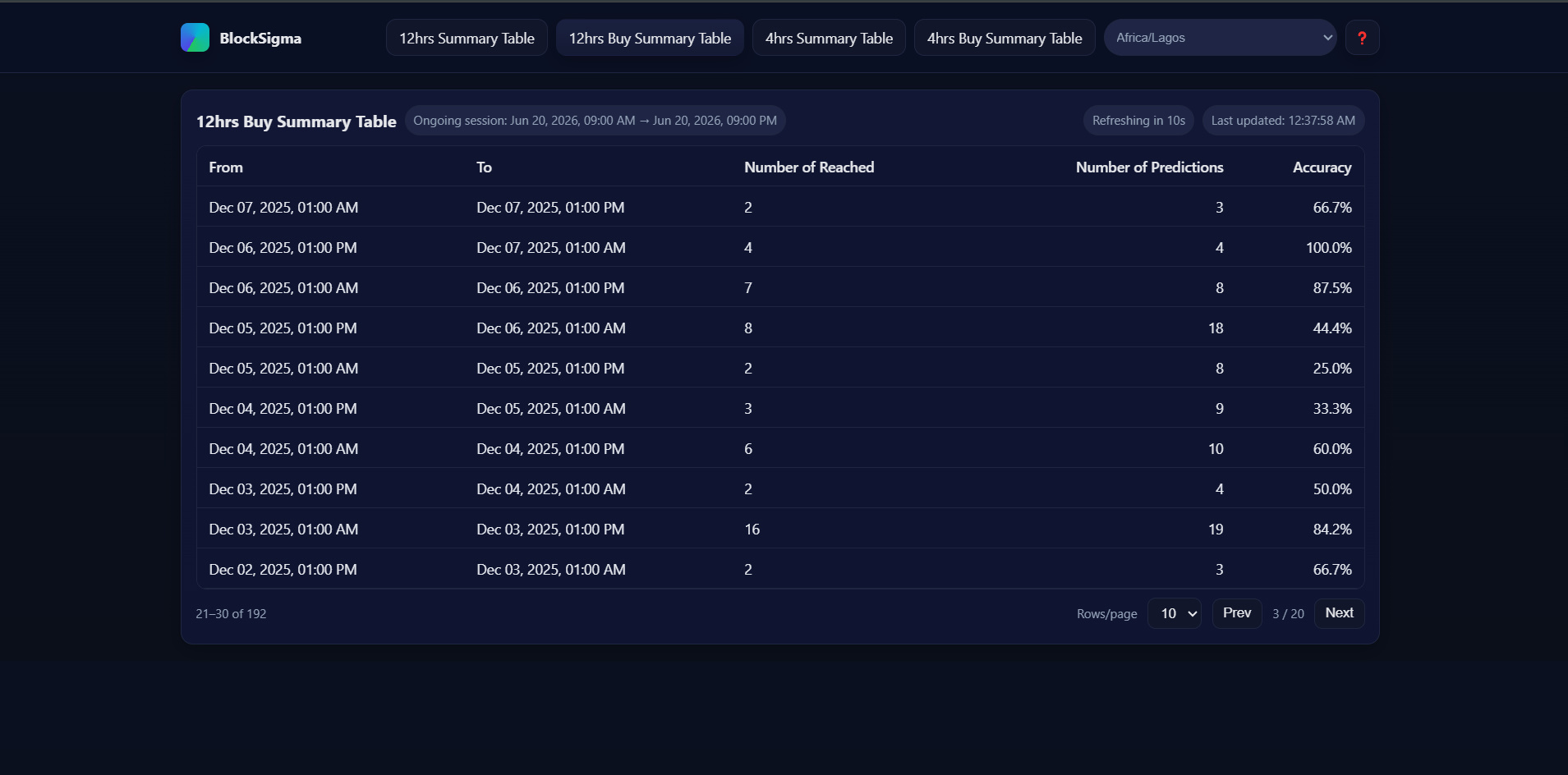Click the Refreshing in 10s badge
Viewport: 1568px width, 775px height.
[1138, 121]
